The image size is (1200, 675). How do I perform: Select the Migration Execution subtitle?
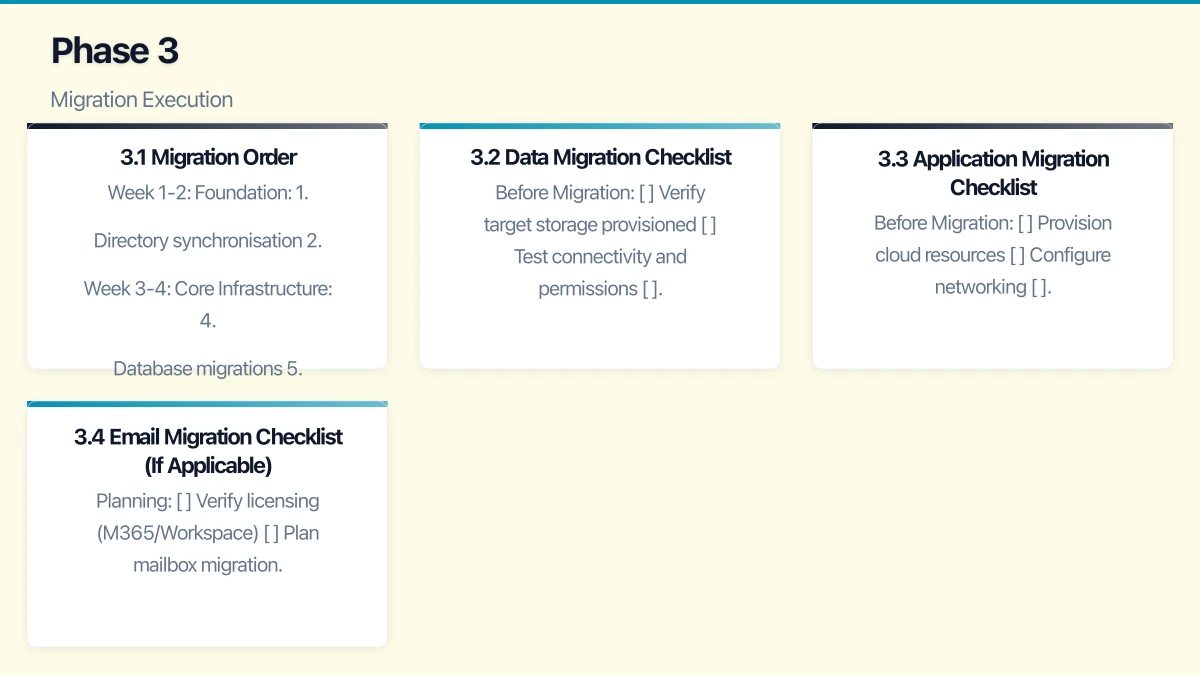tap(141, 100)
